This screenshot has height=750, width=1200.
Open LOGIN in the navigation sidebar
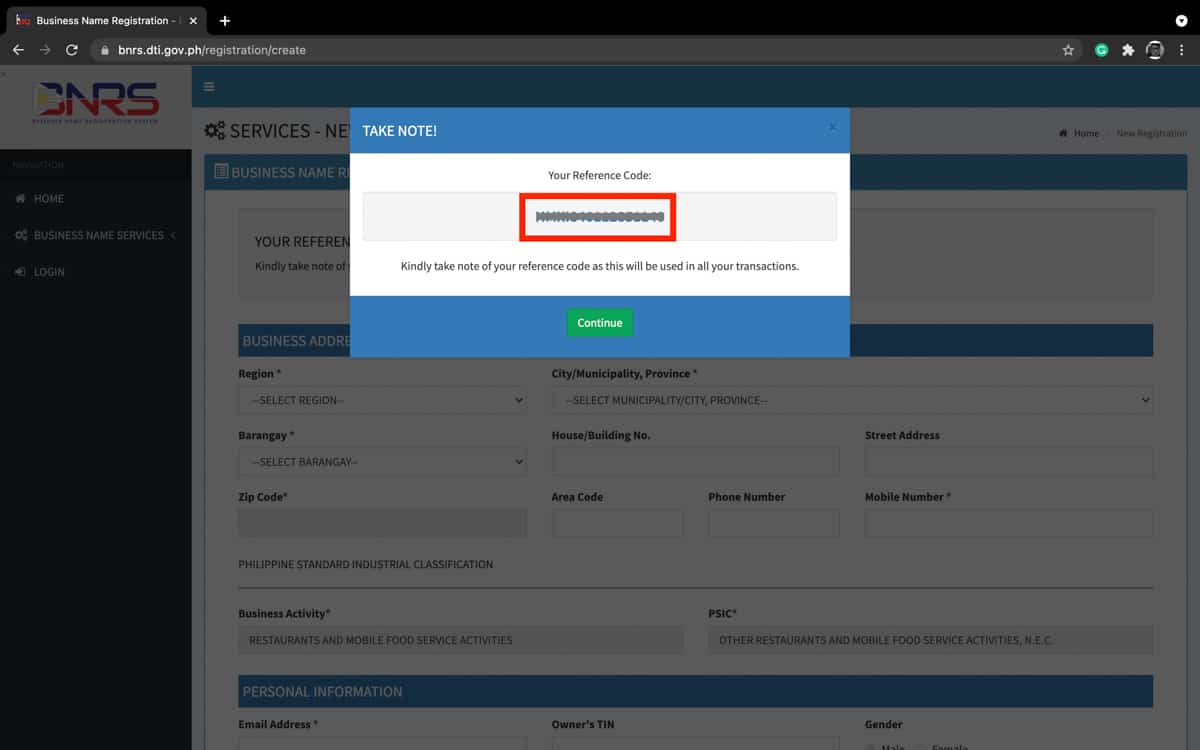pyautogui.click(x=96, y=272)
